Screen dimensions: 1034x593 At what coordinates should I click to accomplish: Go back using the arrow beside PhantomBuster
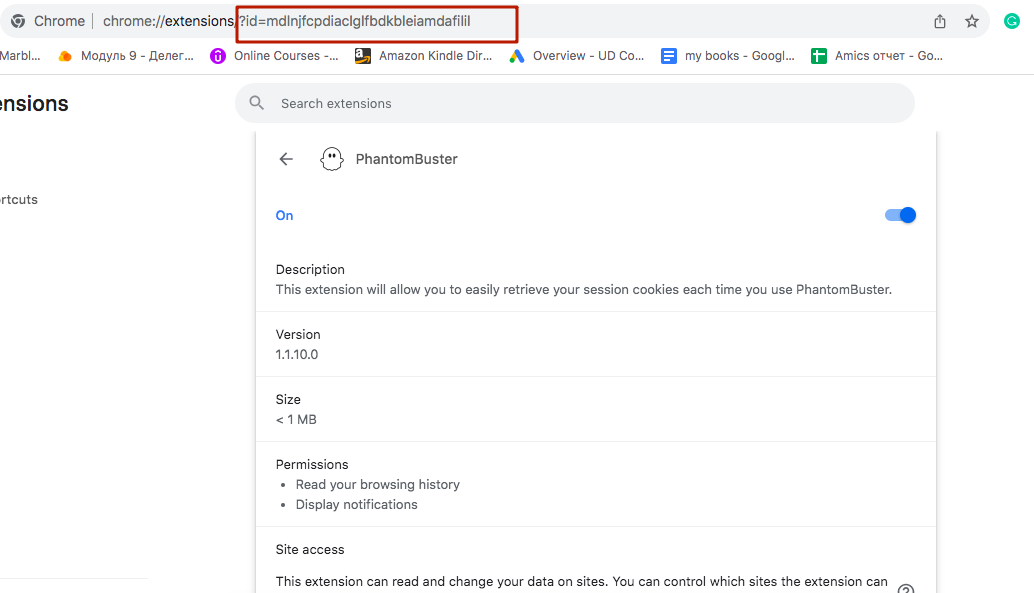coord(286,159)
